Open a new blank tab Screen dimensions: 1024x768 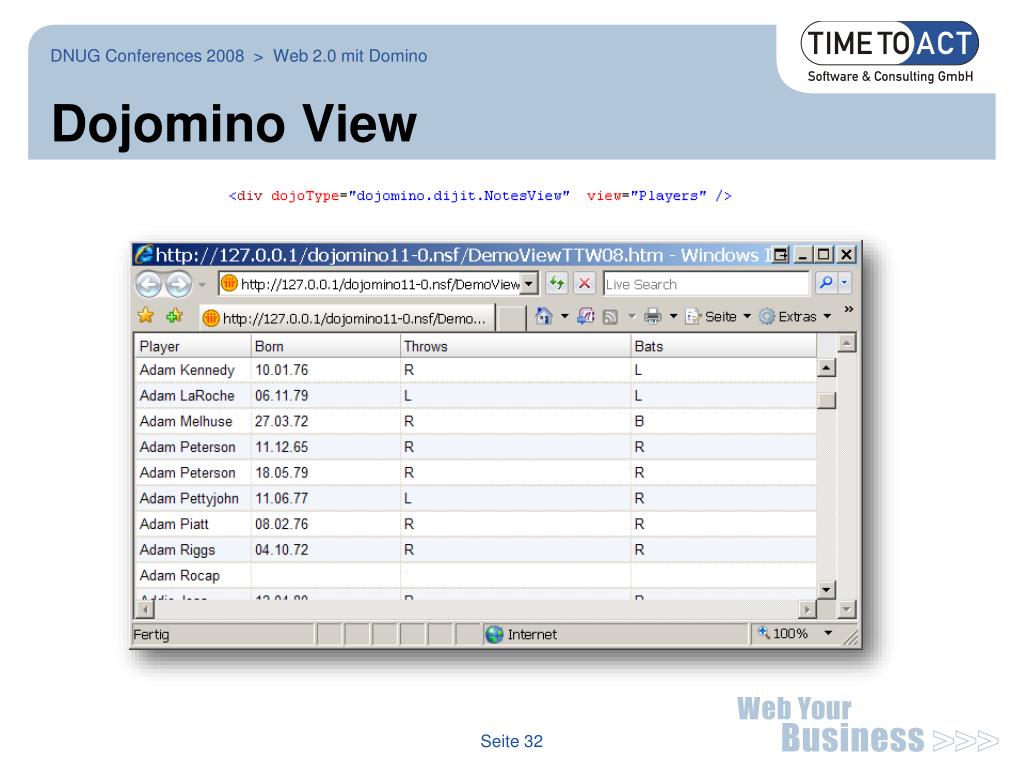coord(511,318)
